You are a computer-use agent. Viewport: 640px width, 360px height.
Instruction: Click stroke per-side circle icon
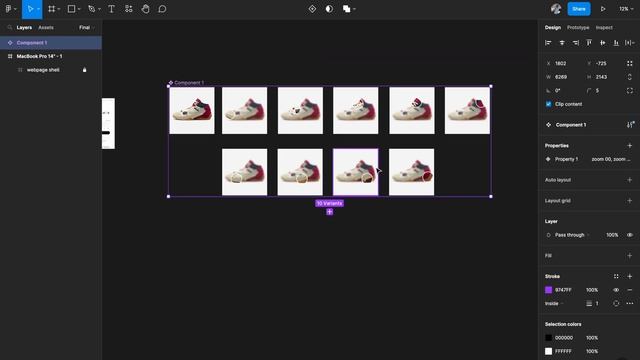pos(616,303)
